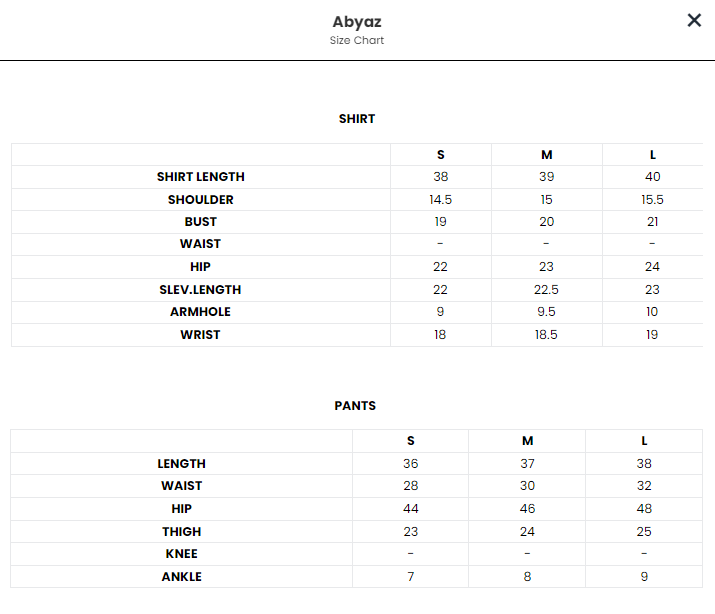Click the SLEV.LENGTH row label
Viewport: 715px width, 614px height.
click(x=200, y=290)
